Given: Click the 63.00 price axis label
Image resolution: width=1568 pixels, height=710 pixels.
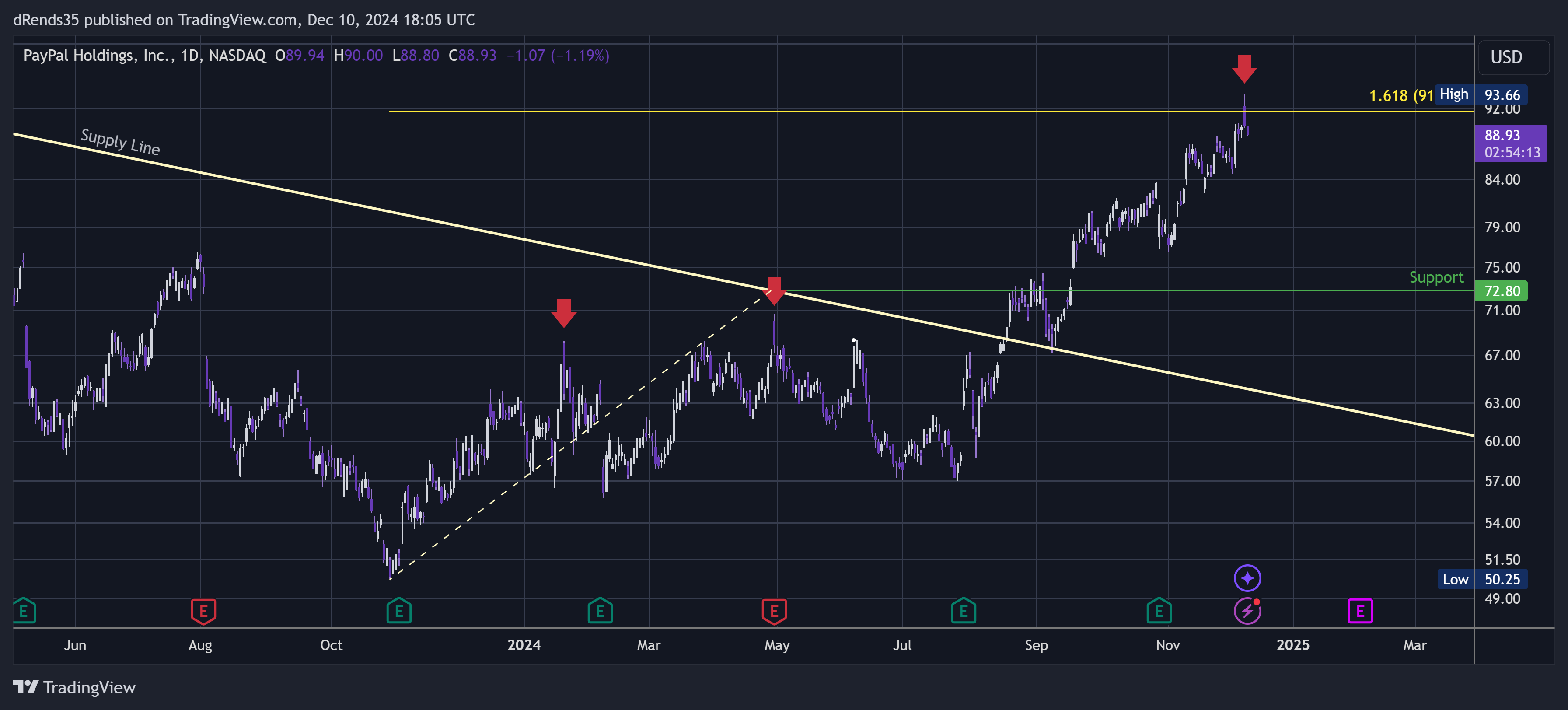Looking at the screenshot, I should click(1502, 402).
